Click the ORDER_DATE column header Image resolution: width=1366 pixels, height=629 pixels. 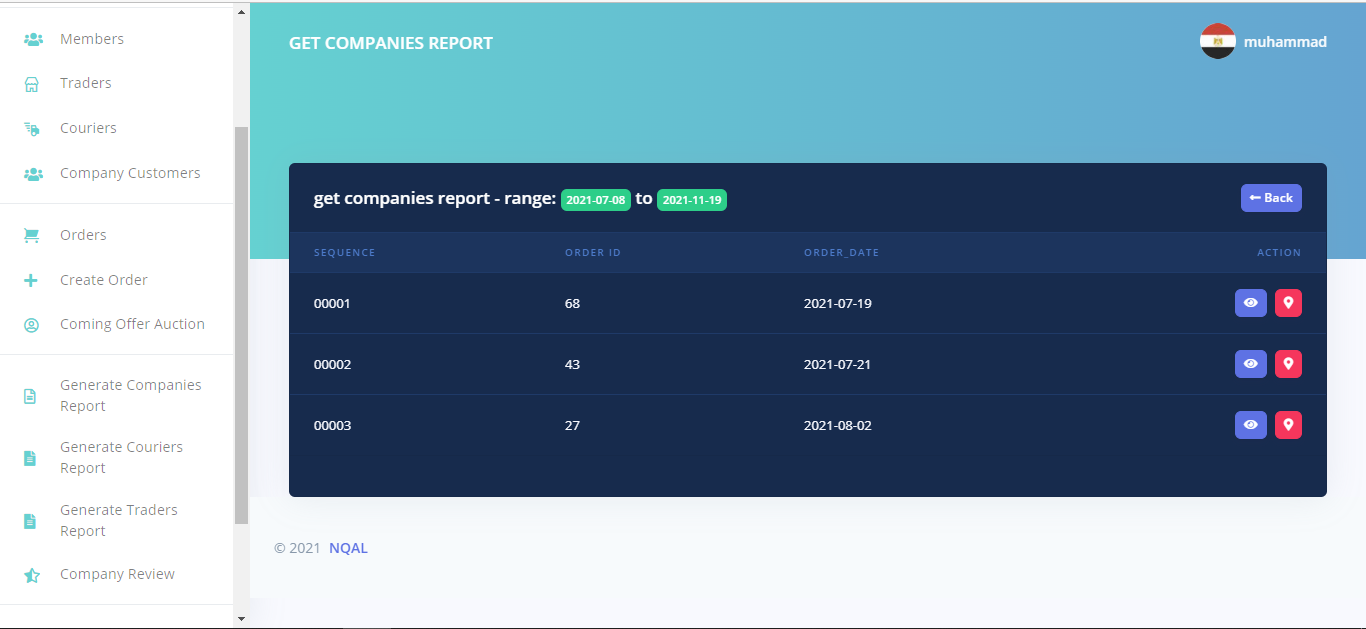tap(841, 253)
